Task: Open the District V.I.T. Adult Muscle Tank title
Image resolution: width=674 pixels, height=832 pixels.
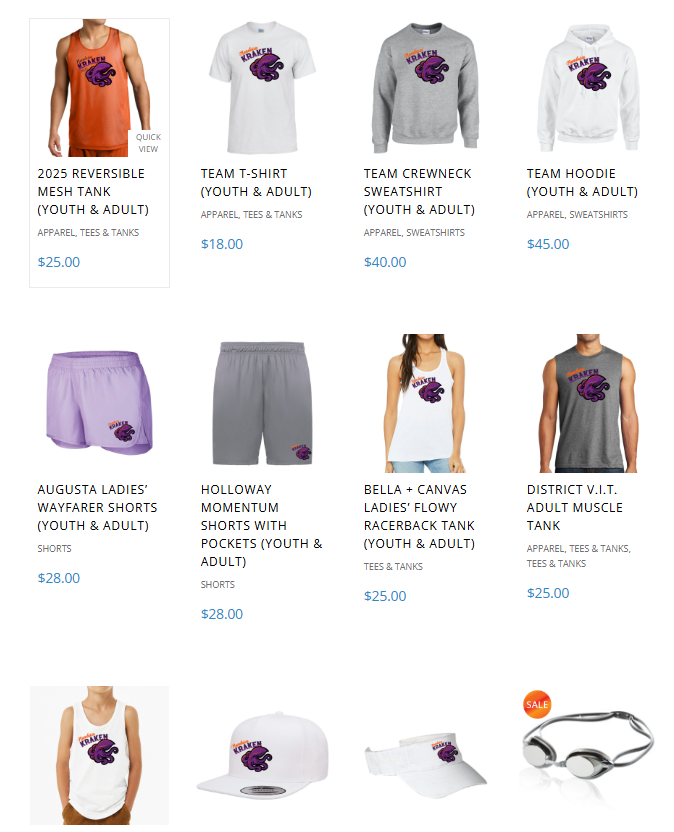Action: 574,507
